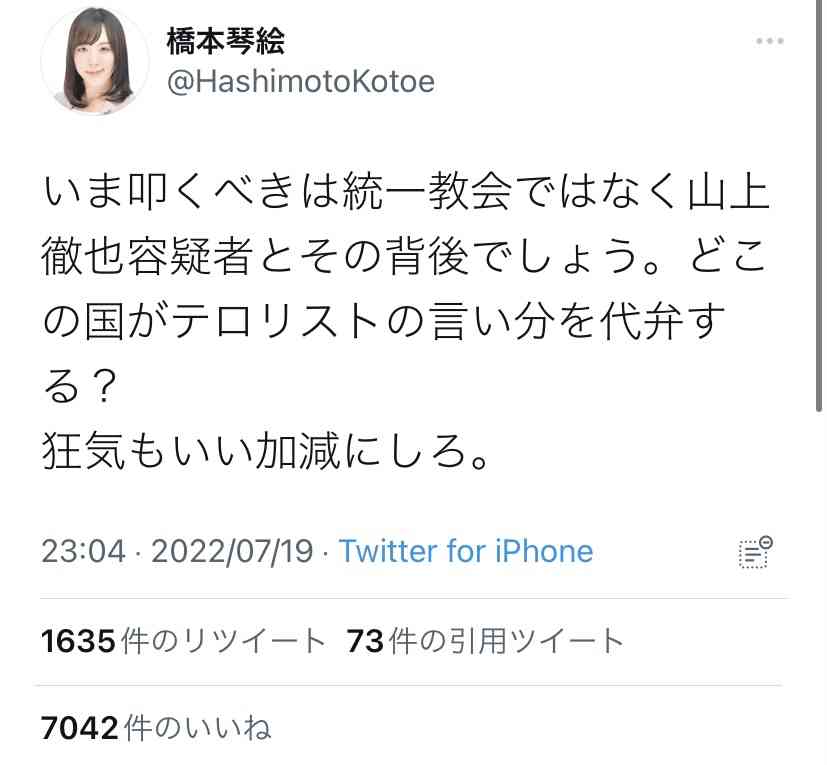Click the short line reading る？

point(80,386)
